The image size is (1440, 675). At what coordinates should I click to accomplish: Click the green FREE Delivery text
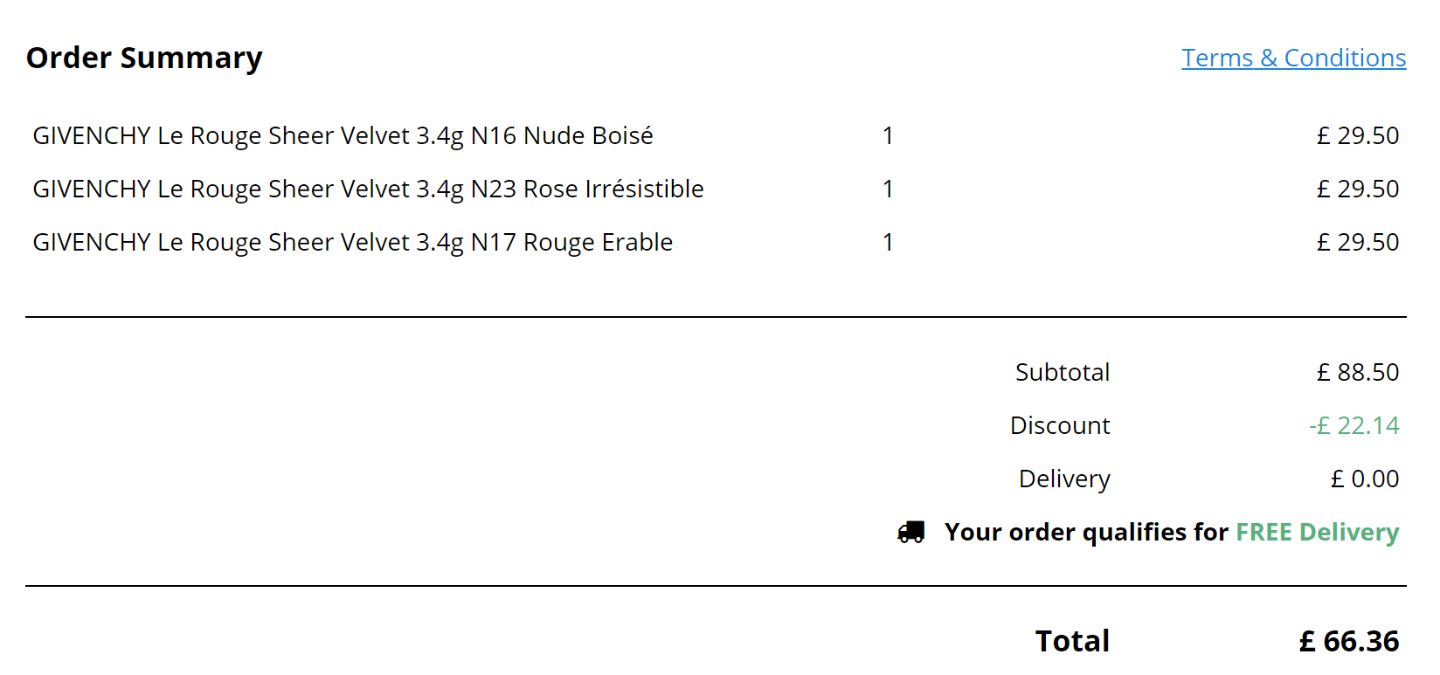tap(1317, 532)
